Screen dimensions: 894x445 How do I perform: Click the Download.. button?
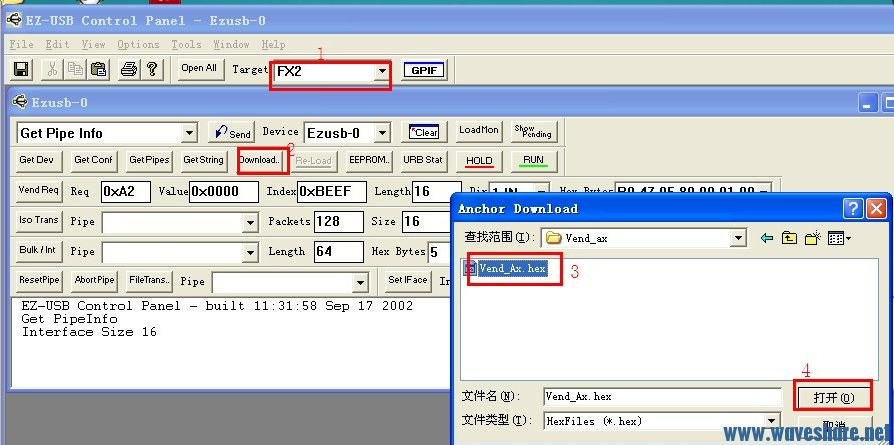pyautogui.click(x=260, y=161)
